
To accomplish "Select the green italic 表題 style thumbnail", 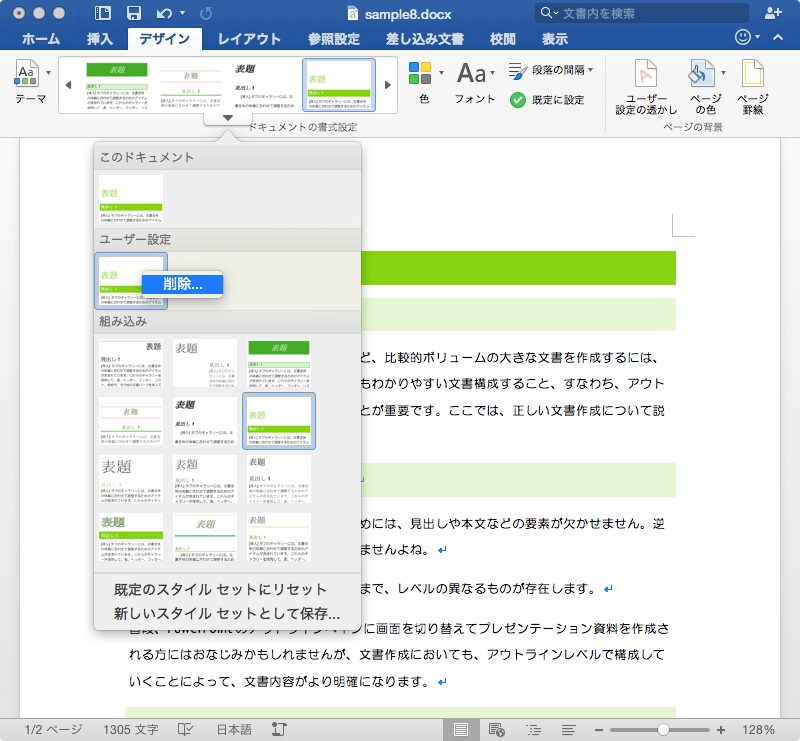I will tap(205, 537).
